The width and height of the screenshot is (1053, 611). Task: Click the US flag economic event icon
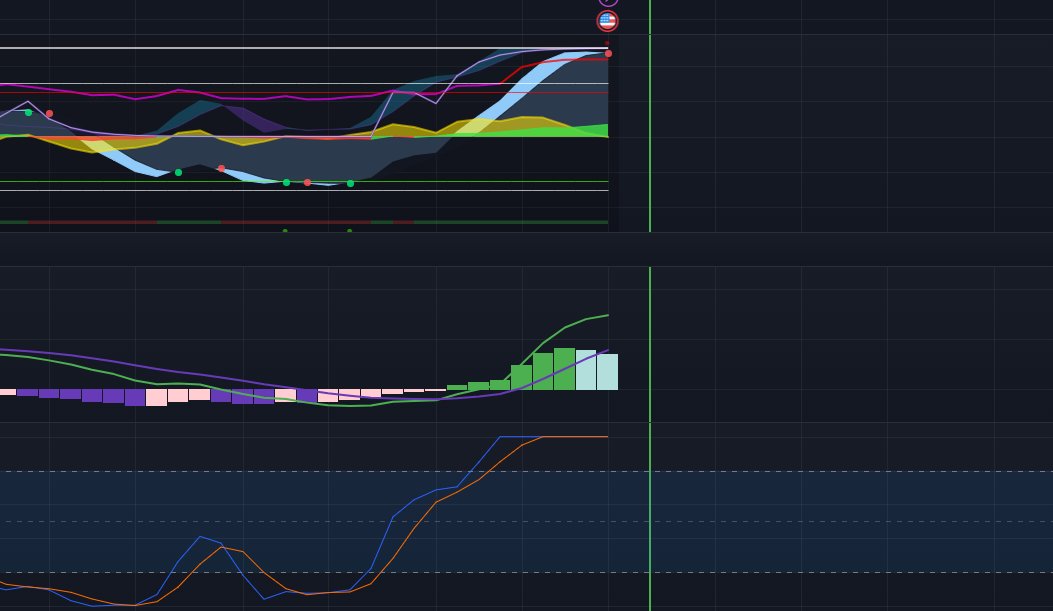pyautogui.click(x=607, y=20)
